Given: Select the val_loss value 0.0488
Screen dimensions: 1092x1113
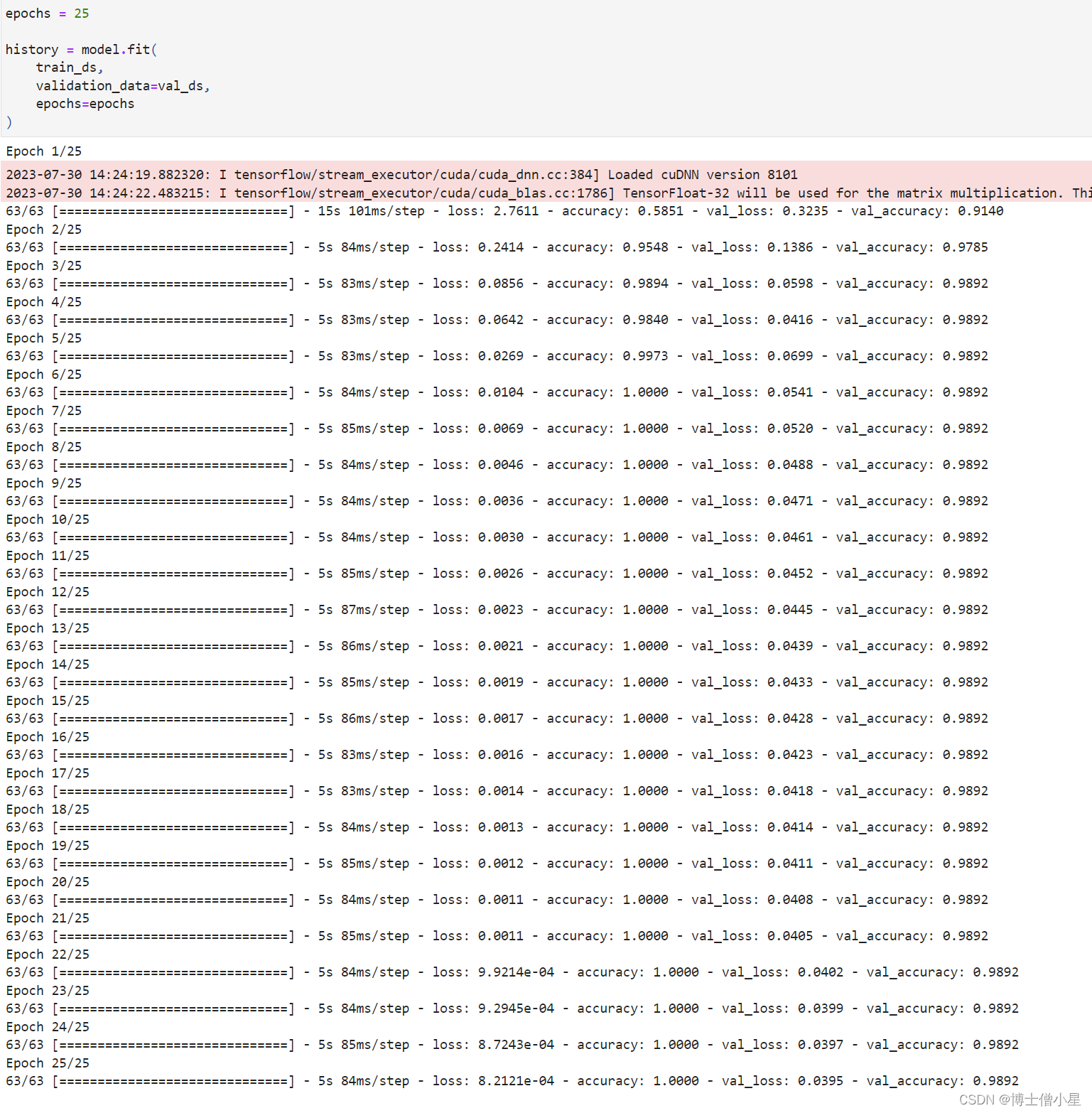Looking at the screenshot, I should point(790,465).
